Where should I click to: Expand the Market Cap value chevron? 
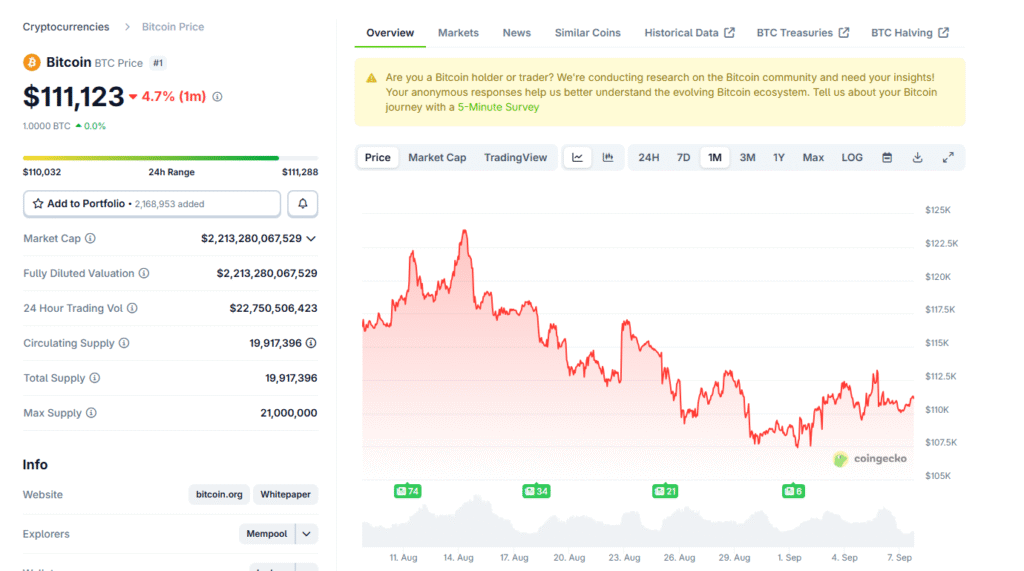tap(311, 238)
